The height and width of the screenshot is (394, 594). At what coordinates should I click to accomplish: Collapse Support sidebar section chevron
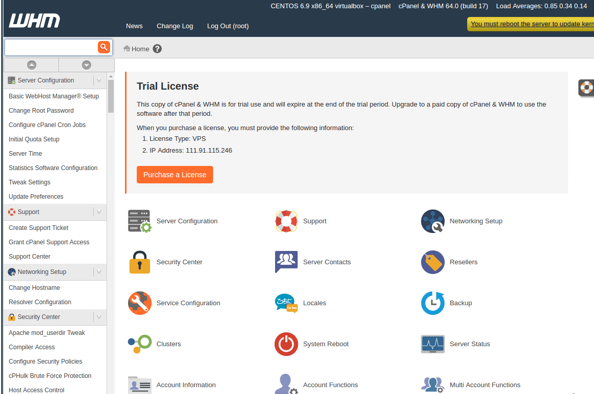tap(99, 212)
